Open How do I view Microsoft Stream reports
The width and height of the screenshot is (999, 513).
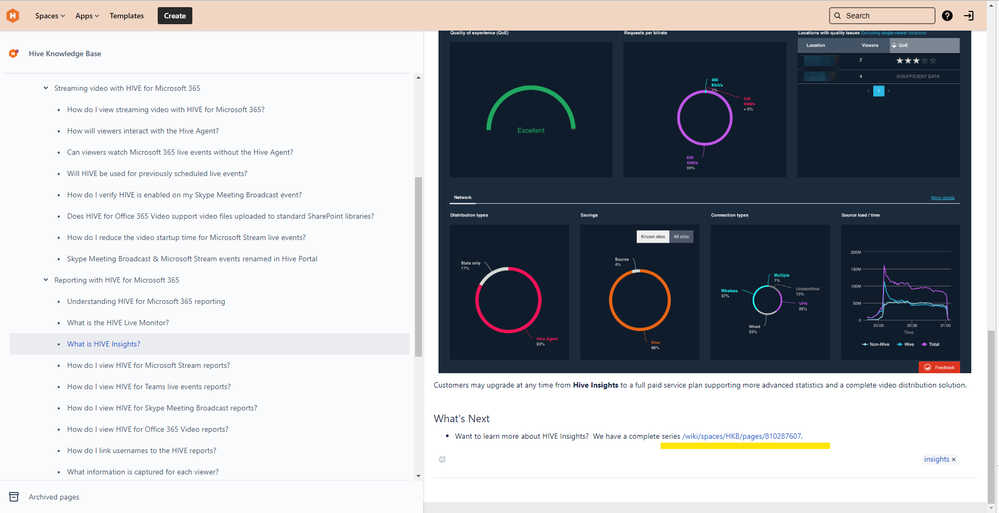click(148, 365)
